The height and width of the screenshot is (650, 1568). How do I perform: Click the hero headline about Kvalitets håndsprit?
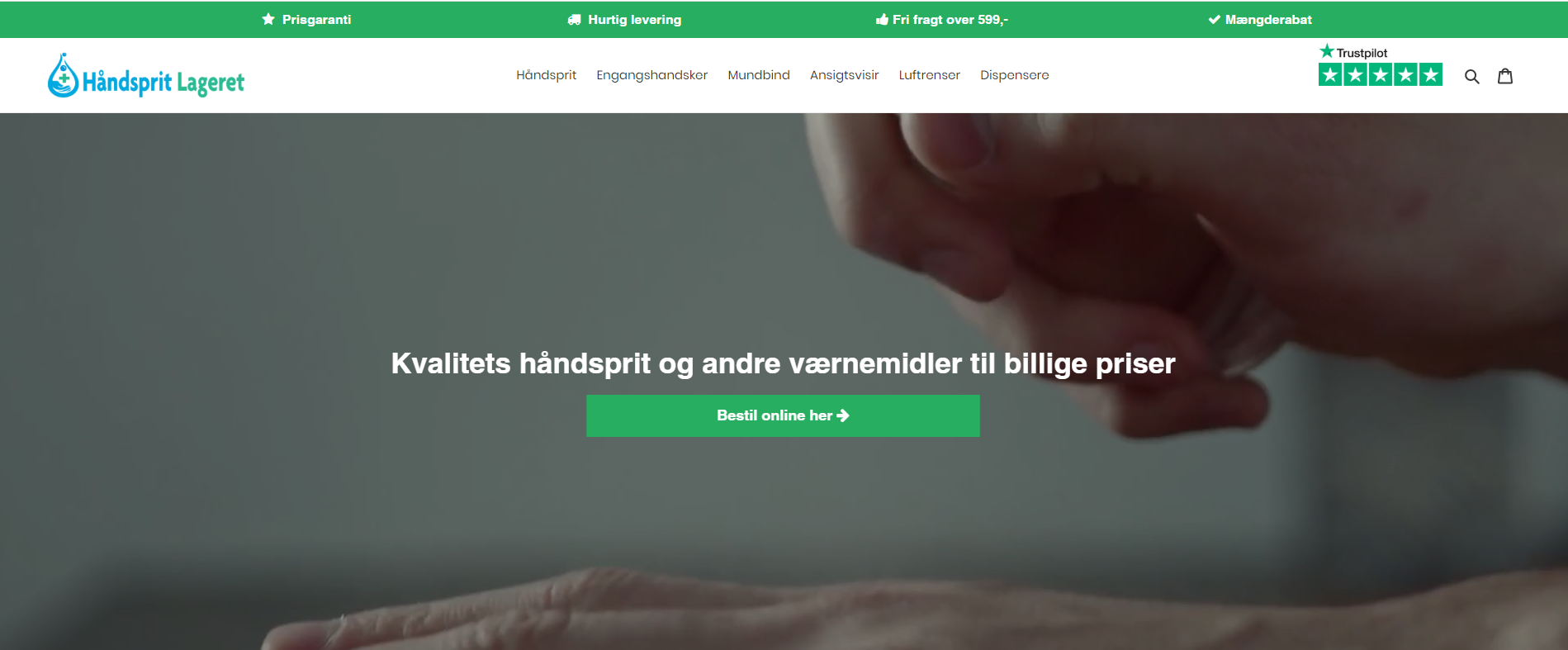coord(783,363)
